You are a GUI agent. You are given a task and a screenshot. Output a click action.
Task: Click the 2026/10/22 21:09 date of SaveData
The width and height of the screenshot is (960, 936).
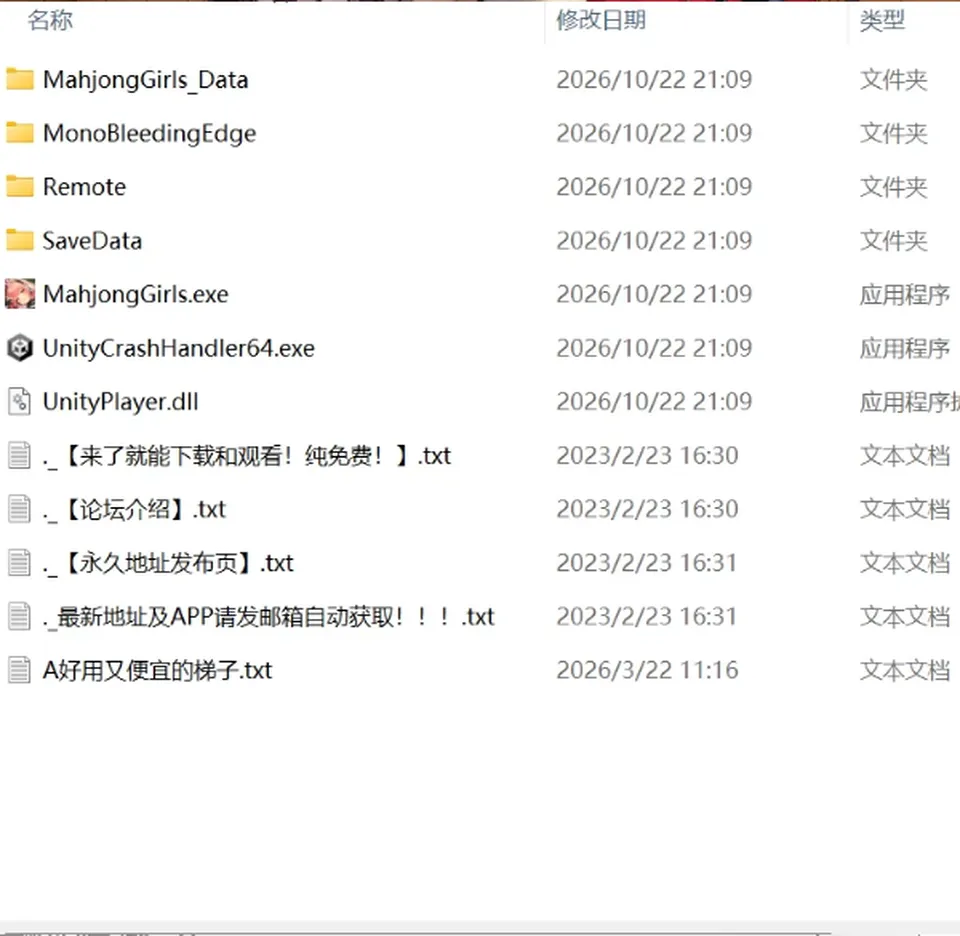(x=654, y=241)
